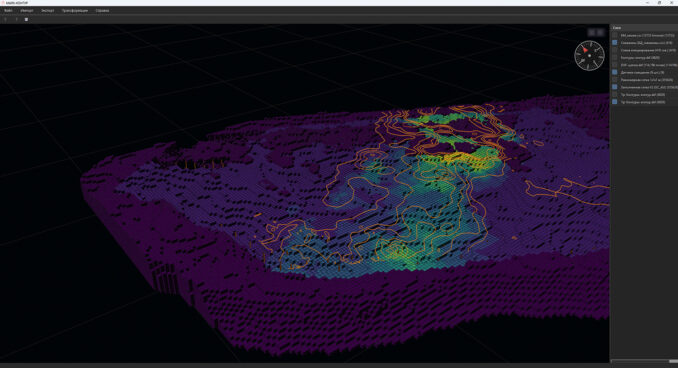The width and height of the screenshot is (678, 368).
Task: Maximize the application window
Action: [659, 3]
